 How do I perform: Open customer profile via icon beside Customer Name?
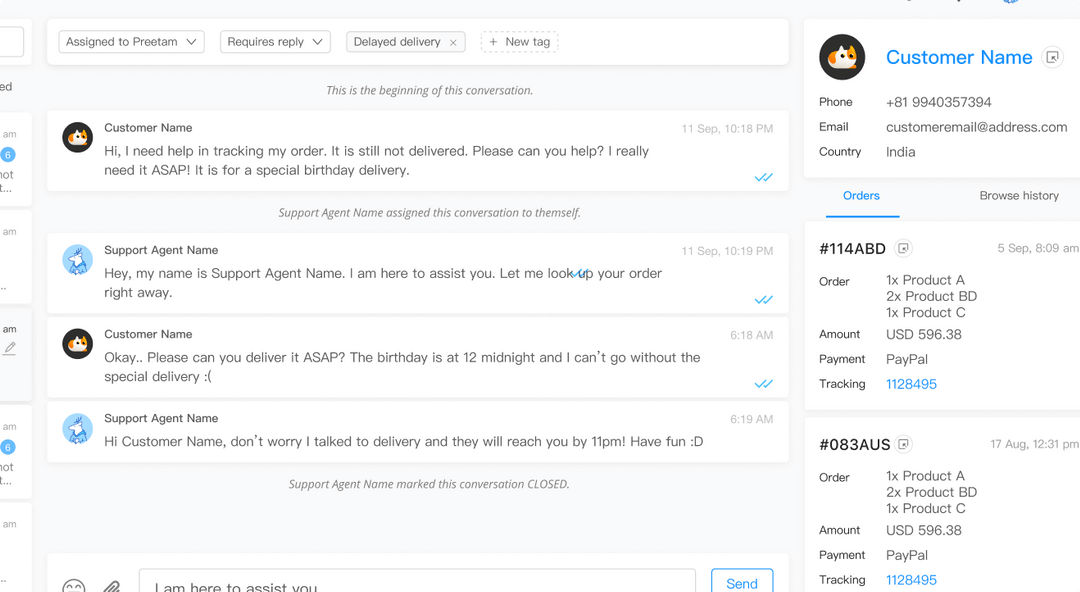coord(1052,57)
